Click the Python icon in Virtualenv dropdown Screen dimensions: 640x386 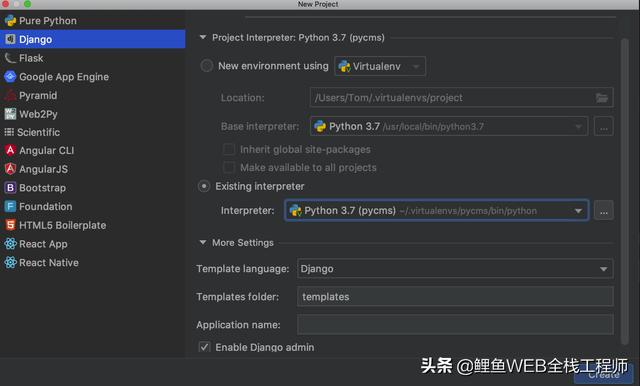pyautogui.click(x=344, y=66)
